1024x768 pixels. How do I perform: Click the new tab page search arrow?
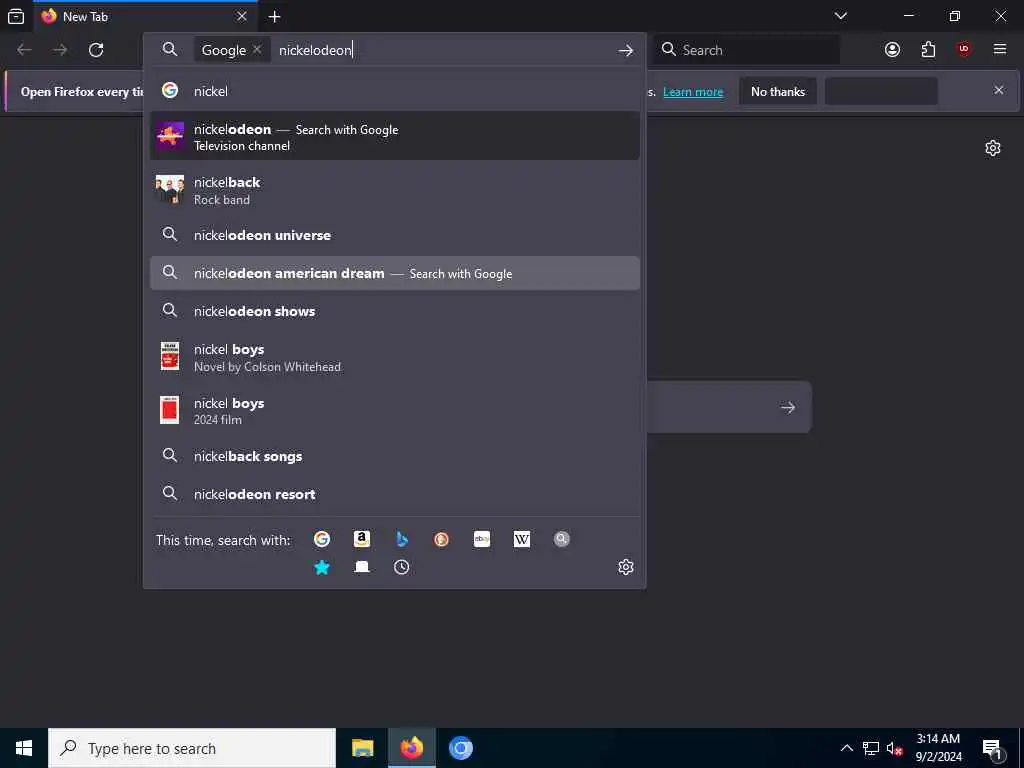point(788,408)
